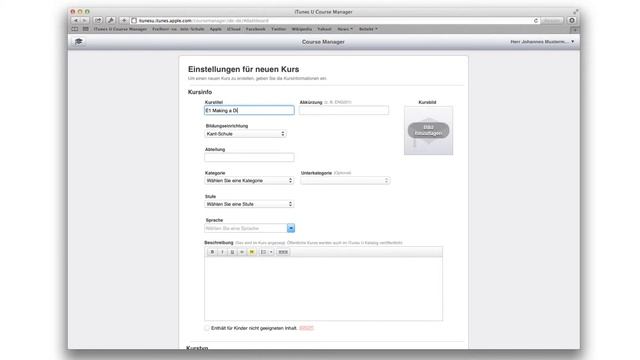Go back with the Safari back arrow
The width and height of the screenshot is (640, 360).
point(76,20)
